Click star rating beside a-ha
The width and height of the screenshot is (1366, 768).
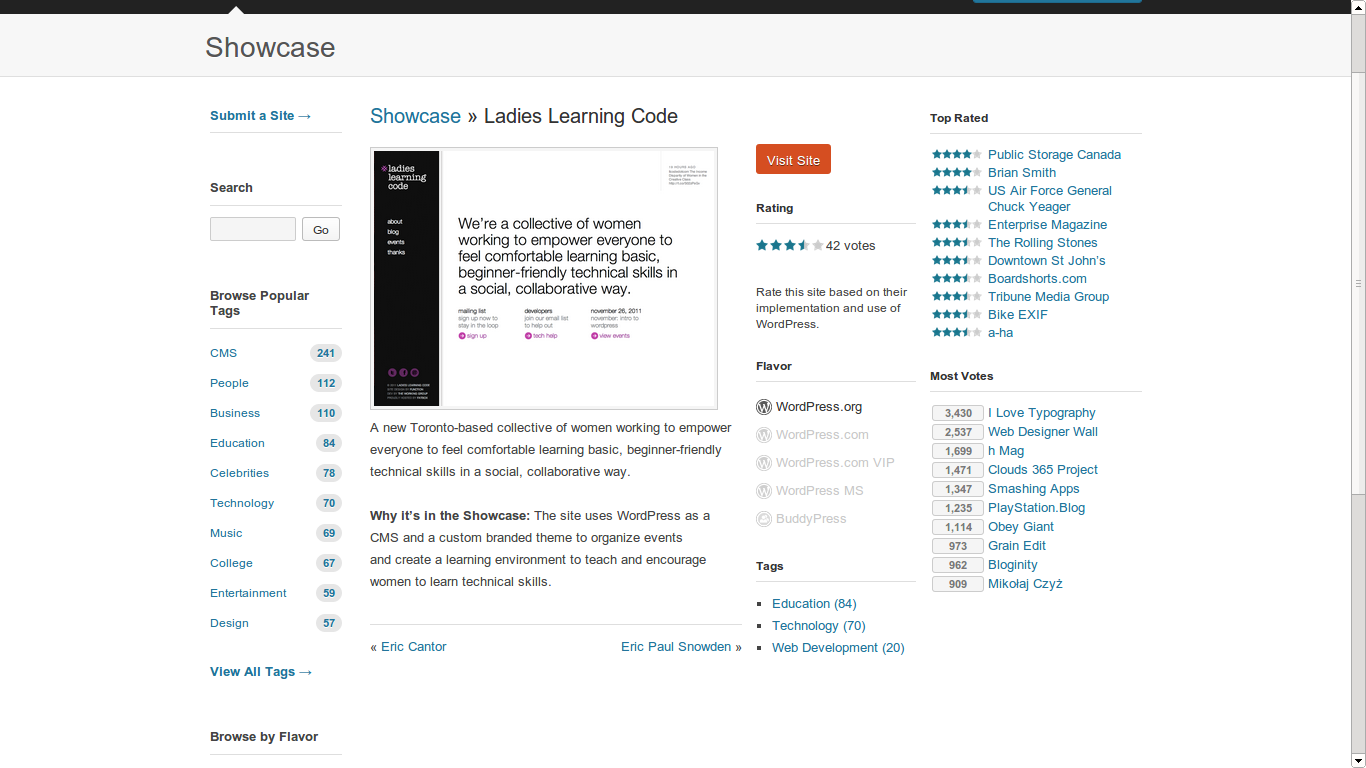coord(957,332)
